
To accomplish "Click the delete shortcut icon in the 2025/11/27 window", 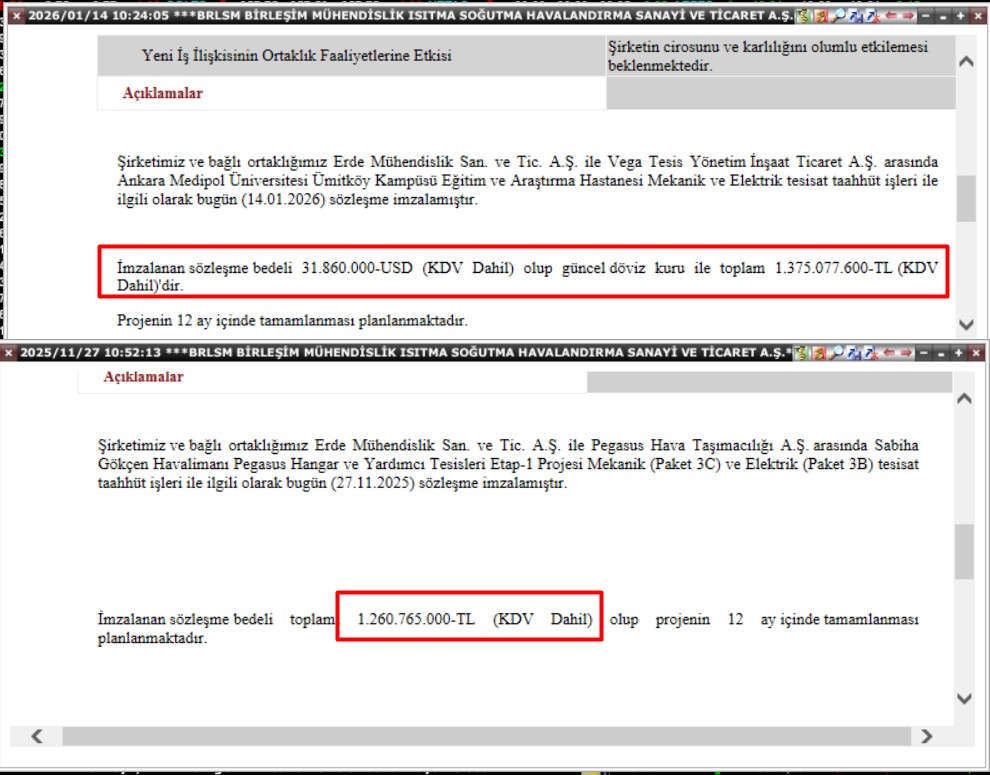I will [871, 352].
